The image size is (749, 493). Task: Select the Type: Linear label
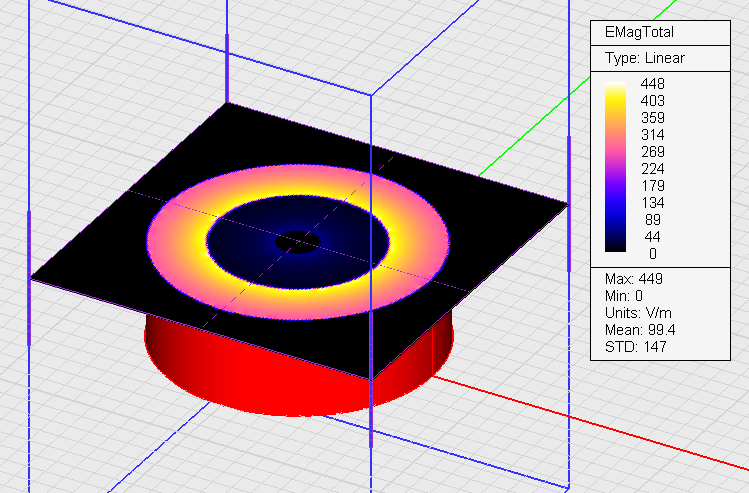(644, 58)
